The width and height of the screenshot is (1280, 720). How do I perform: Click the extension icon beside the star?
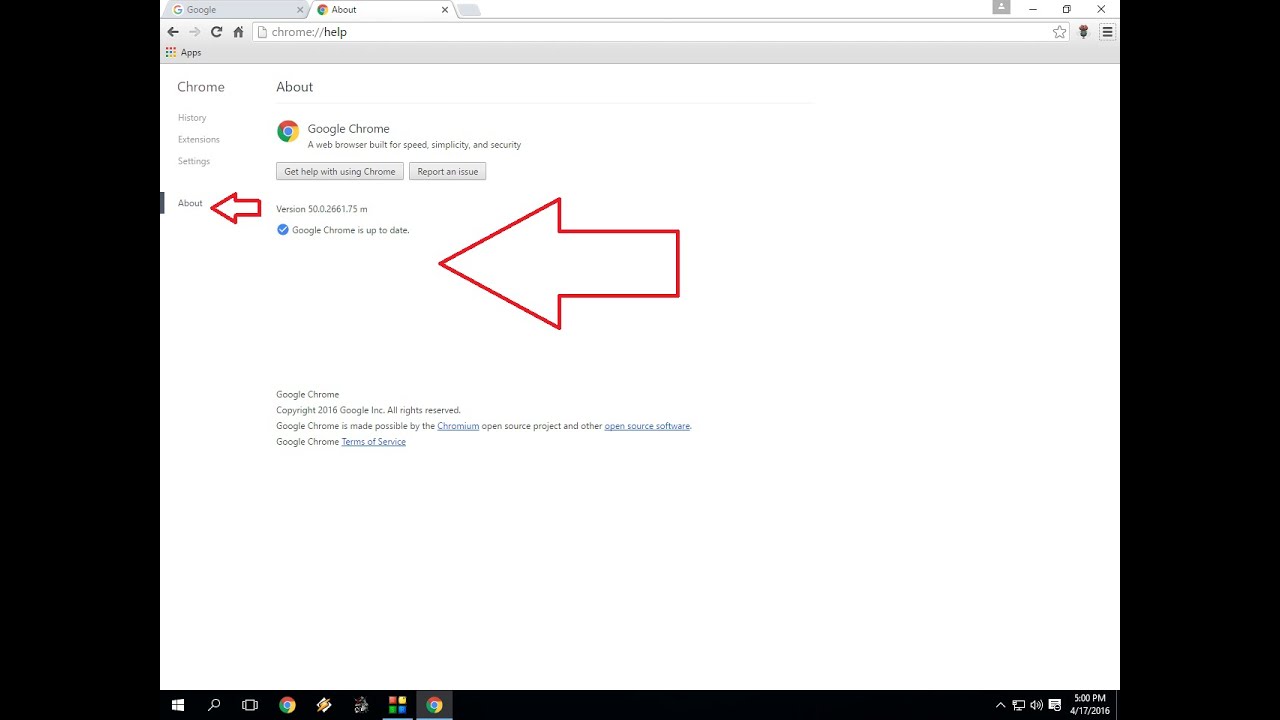coord(1083,32)
